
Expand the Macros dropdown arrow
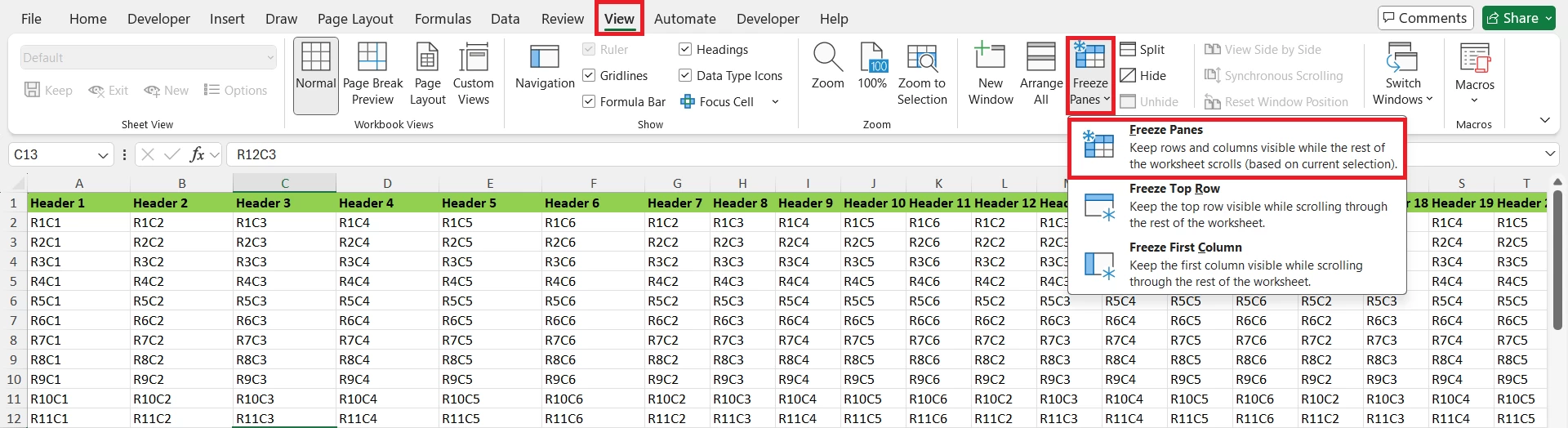[1475, 100]
